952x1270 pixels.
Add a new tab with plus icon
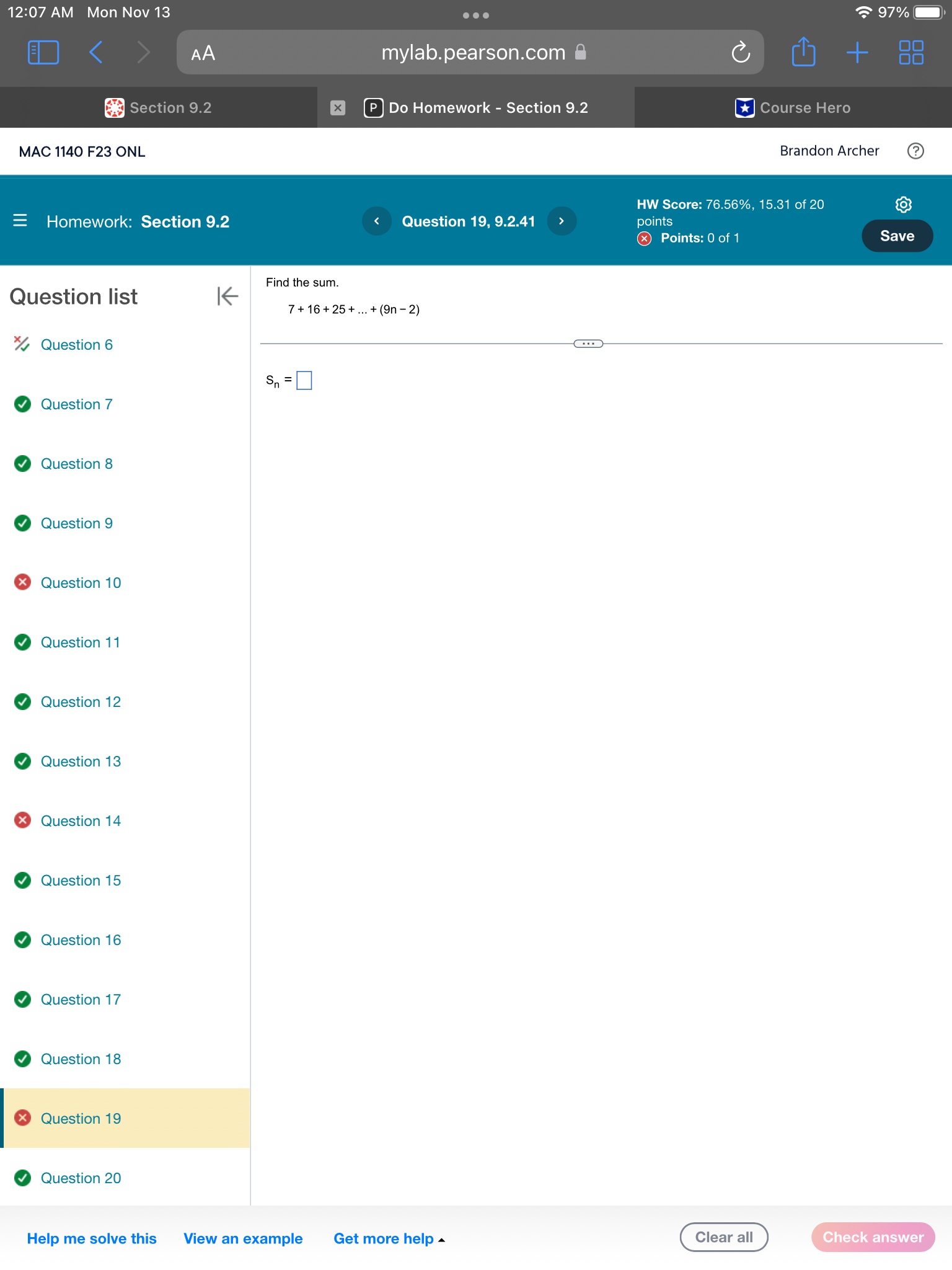click(x=857, y=53)
